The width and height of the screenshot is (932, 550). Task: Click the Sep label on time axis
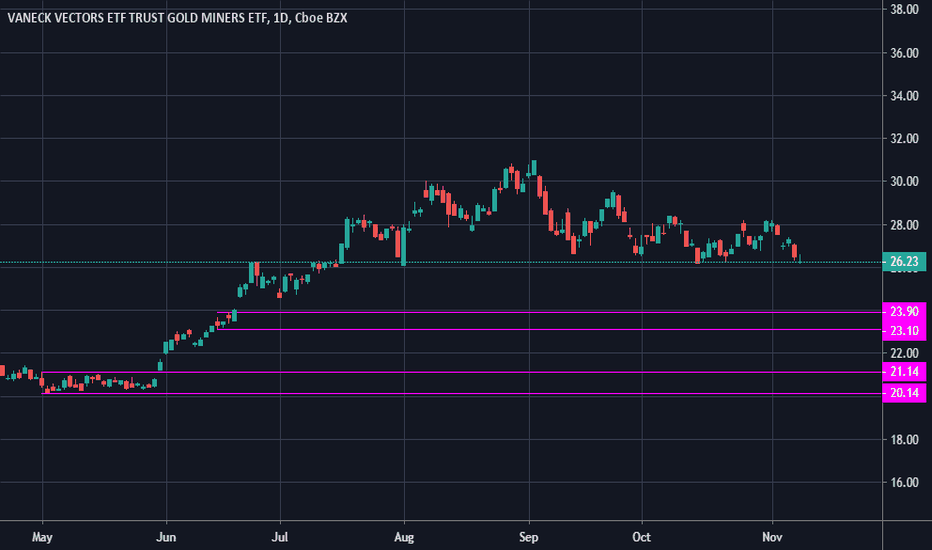(x=528, y=538)
